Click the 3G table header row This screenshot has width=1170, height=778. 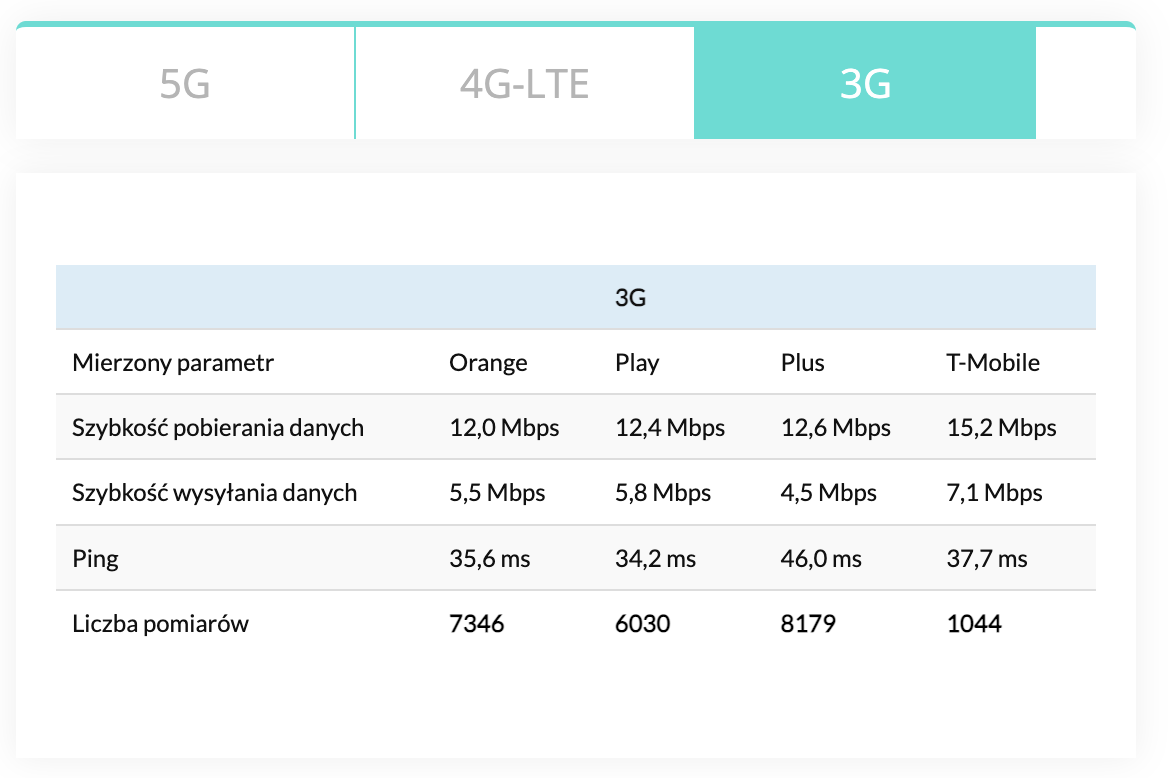pyautogui.click(x=630, y=297)
